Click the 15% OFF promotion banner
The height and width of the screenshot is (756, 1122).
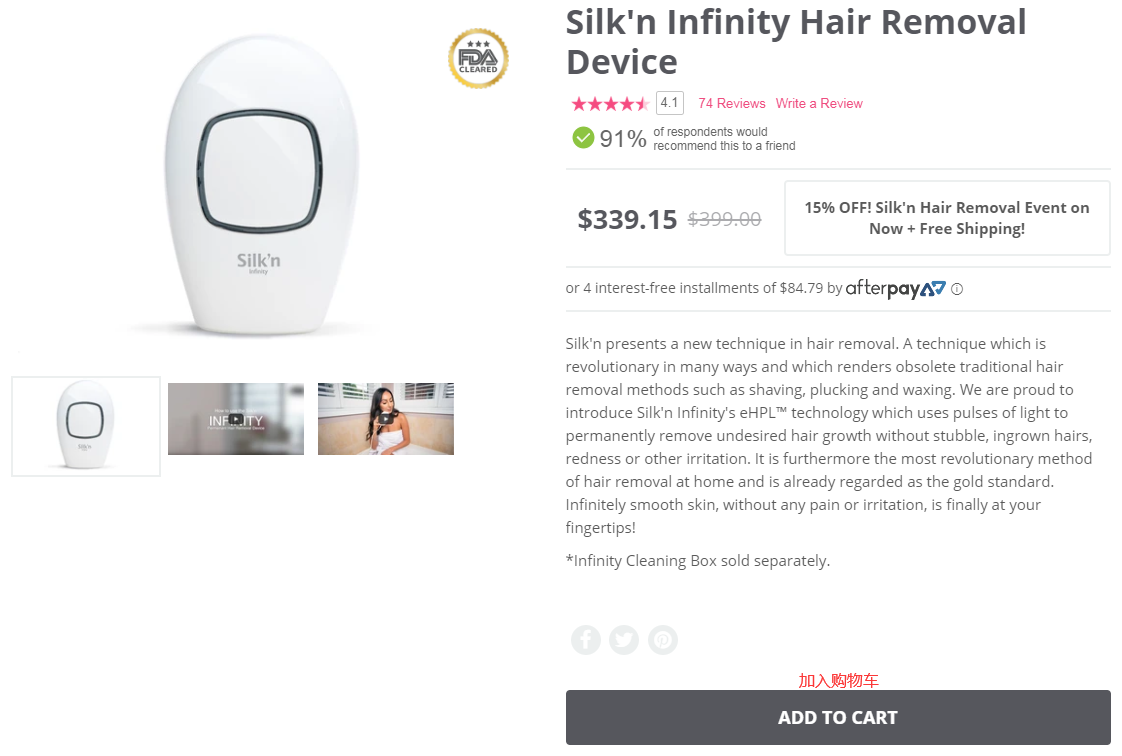click(947, 218)
